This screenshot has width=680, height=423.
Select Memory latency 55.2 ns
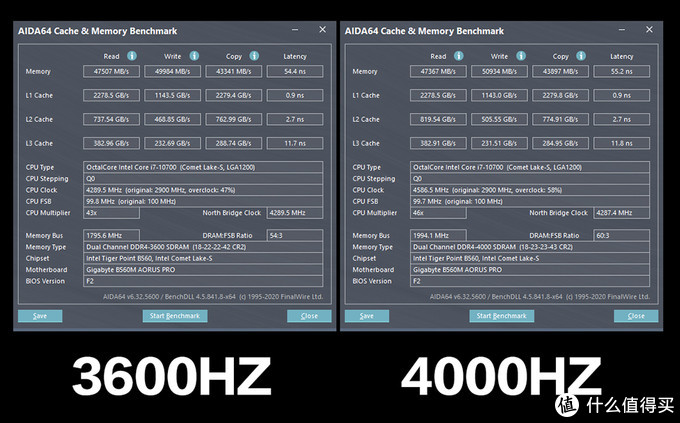[x=622, y=71]
